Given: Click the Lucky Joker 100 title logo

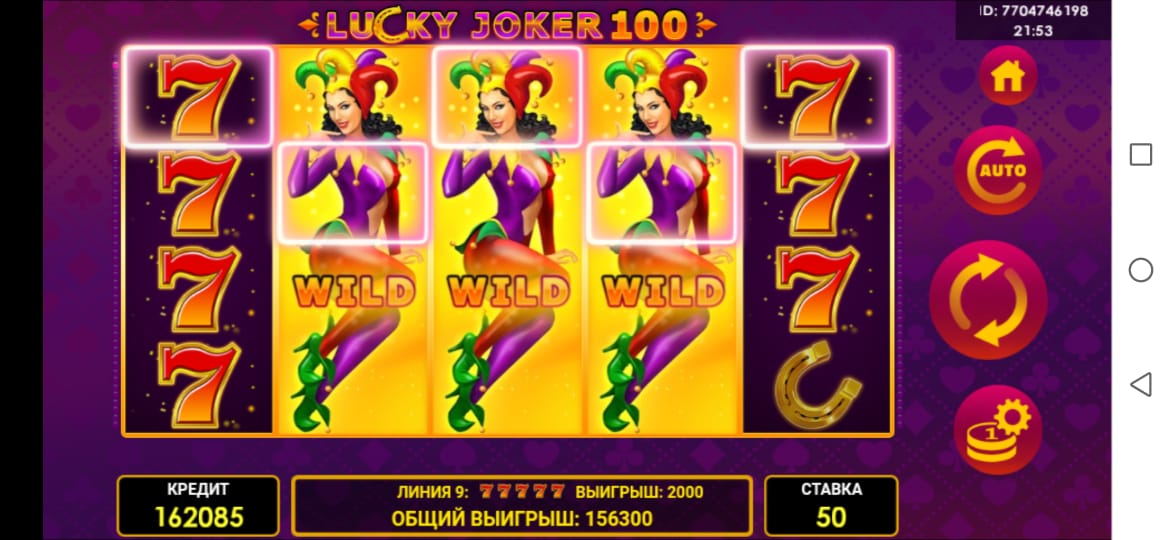Looking at the screenshot, I should coord(507,25).
